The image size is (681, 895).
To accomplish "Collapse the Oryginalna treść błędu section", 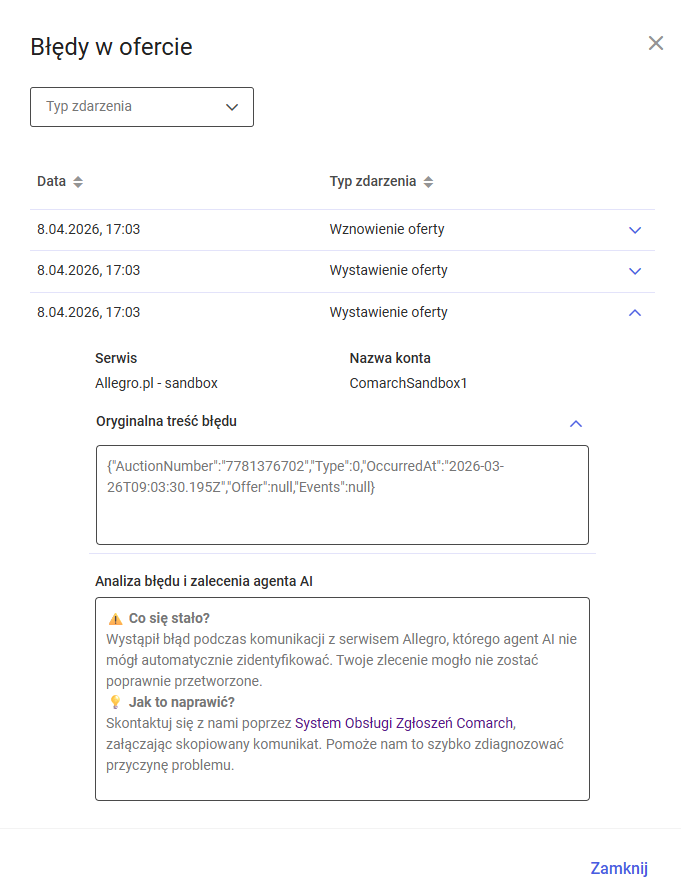I will click(575, 423).
